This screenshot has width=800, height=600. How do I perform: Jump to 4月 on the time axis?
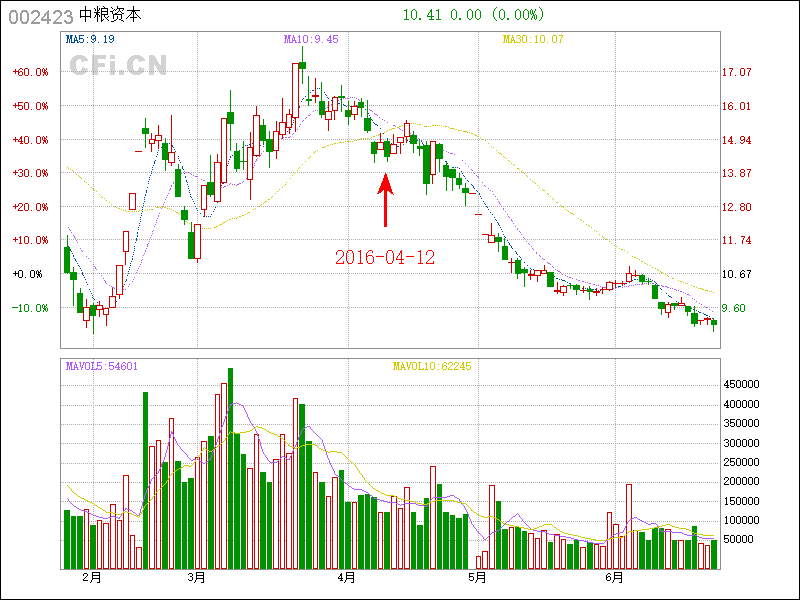(346, 578)
